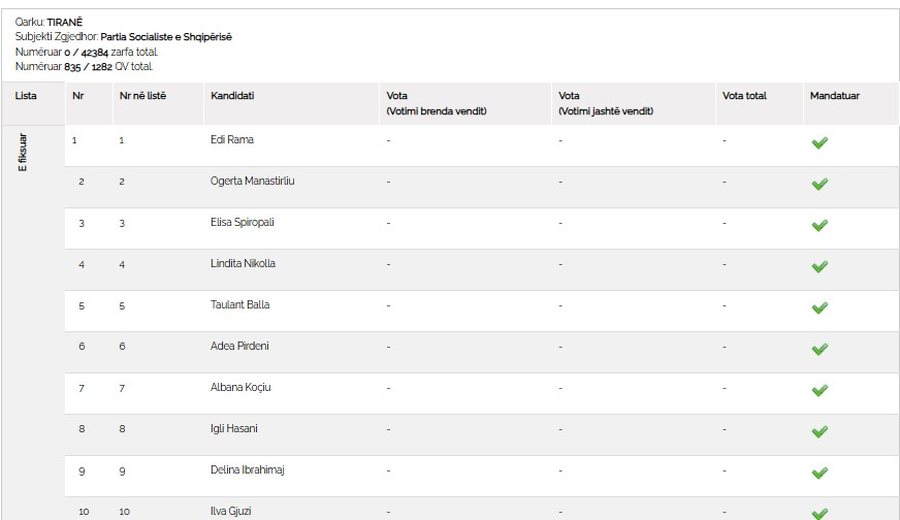The image size is (900, 520).
Task: Click Elisa Spiropali's mandate checkmark
Action: coord(820,225)
